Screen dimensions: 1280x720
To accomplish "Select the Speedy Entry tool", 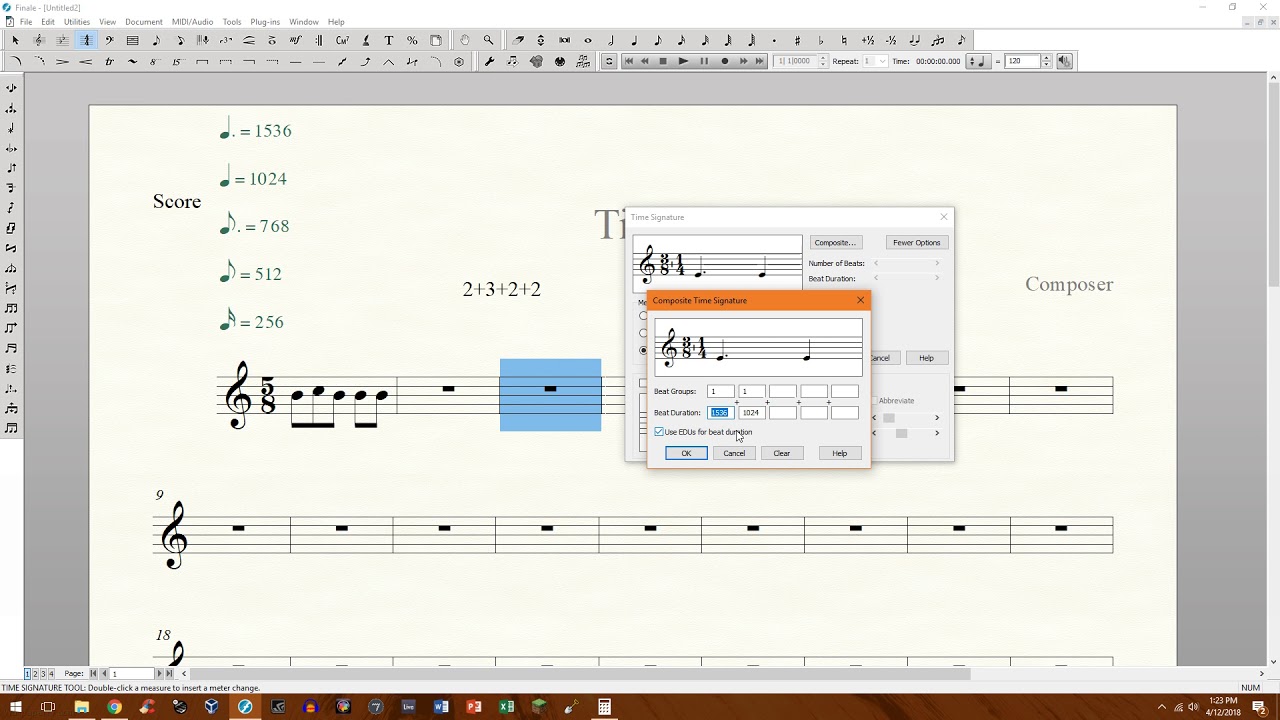I will 180,40.
